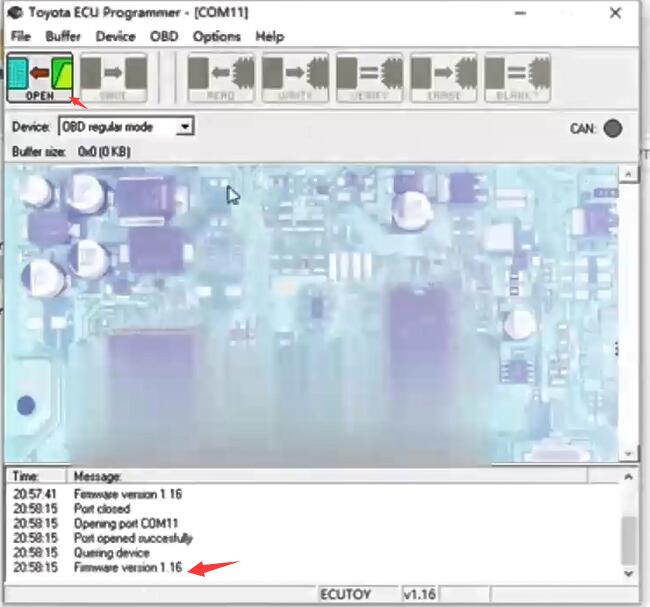650x607 pixels.
Task: Click the Toyota ECU Programmer title bar icon
Action: [x=15, y=12]
